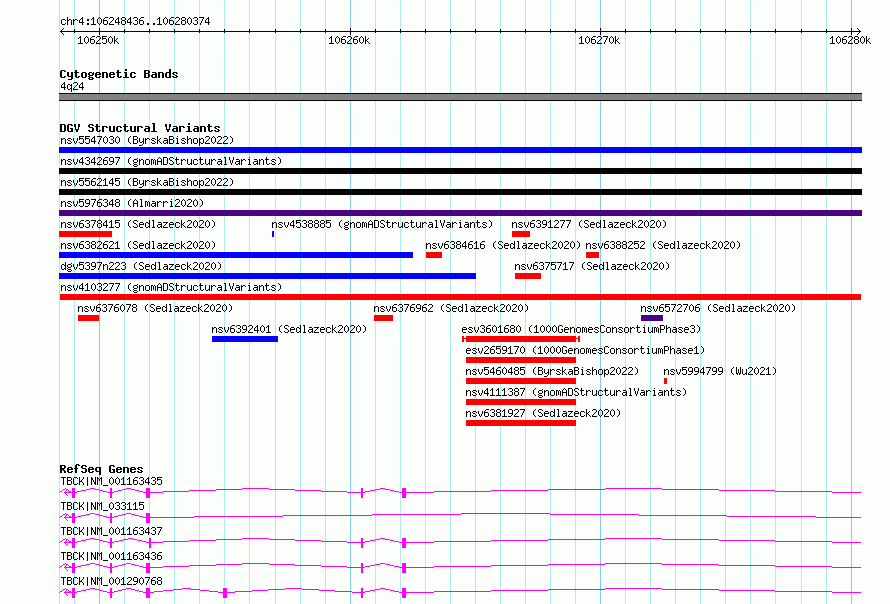Select the red bar under nsv6378415
The image size is (890, 604).
tap(86, 234)
